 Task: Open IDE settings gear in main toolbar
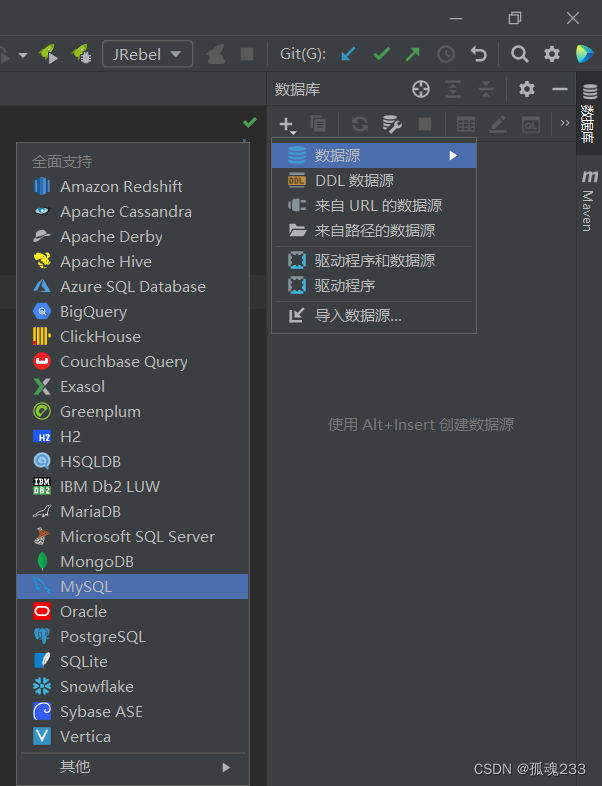552,54
